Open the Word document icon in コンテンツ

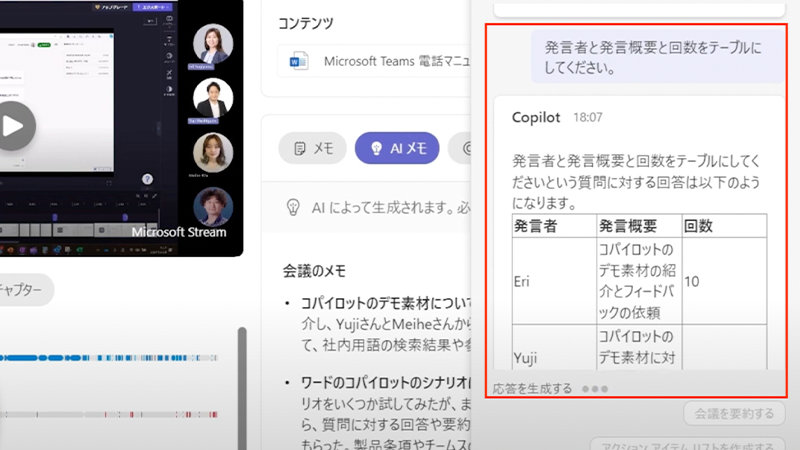coord(300,62)
